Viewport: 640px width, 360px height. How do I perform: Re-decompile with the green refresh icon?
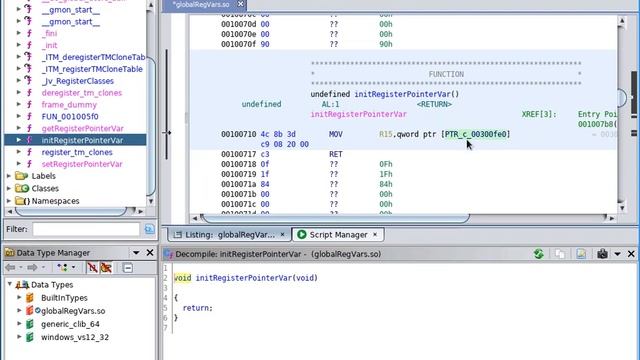[539, 254]
